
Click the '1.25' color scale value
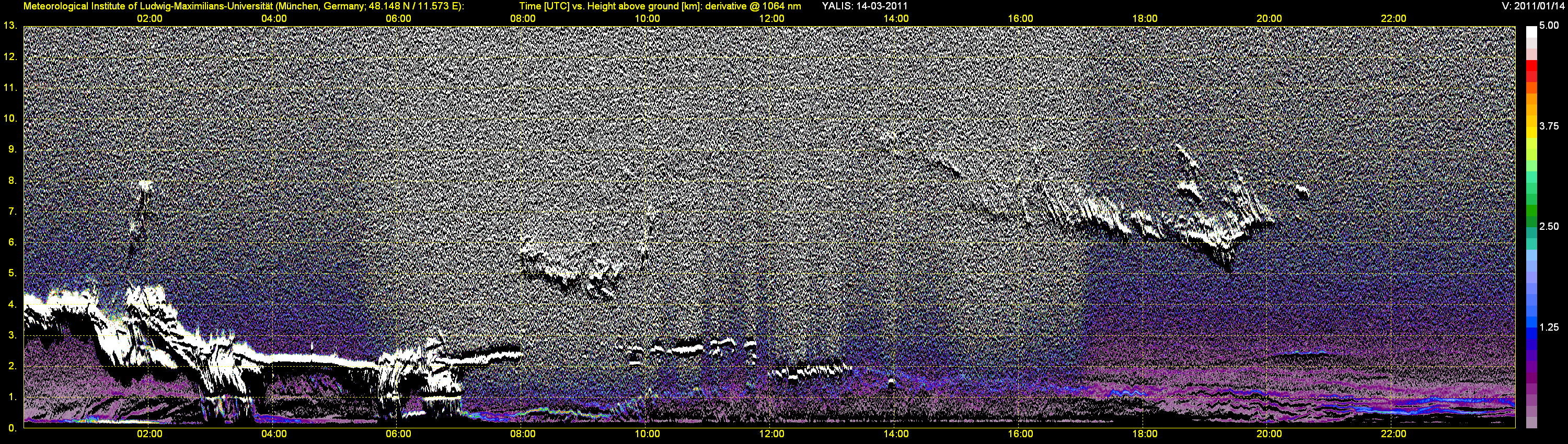coord(1549,327)
